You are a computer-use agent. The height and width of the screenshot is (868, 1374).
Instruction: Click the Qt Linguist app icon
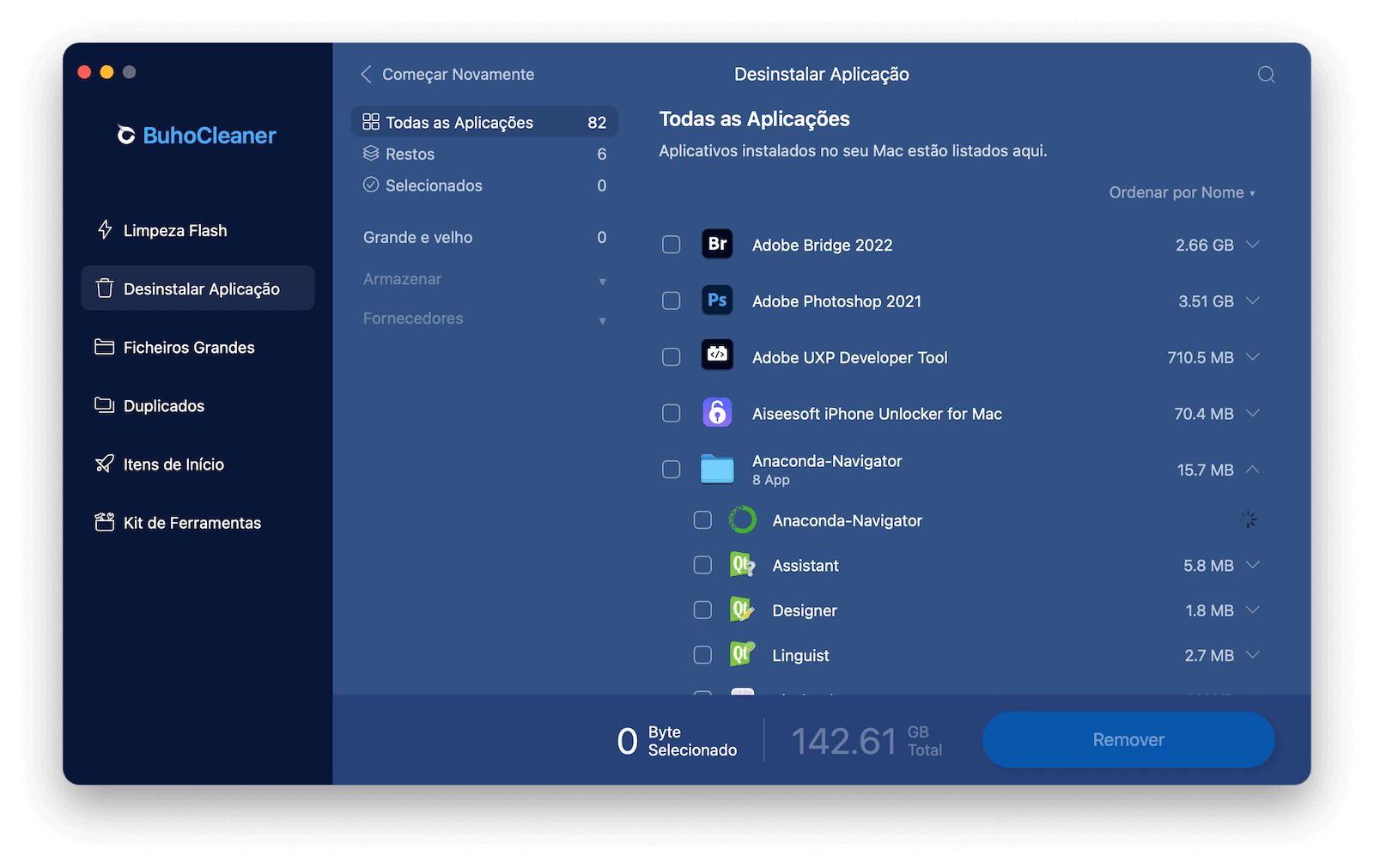click(742, 654)
